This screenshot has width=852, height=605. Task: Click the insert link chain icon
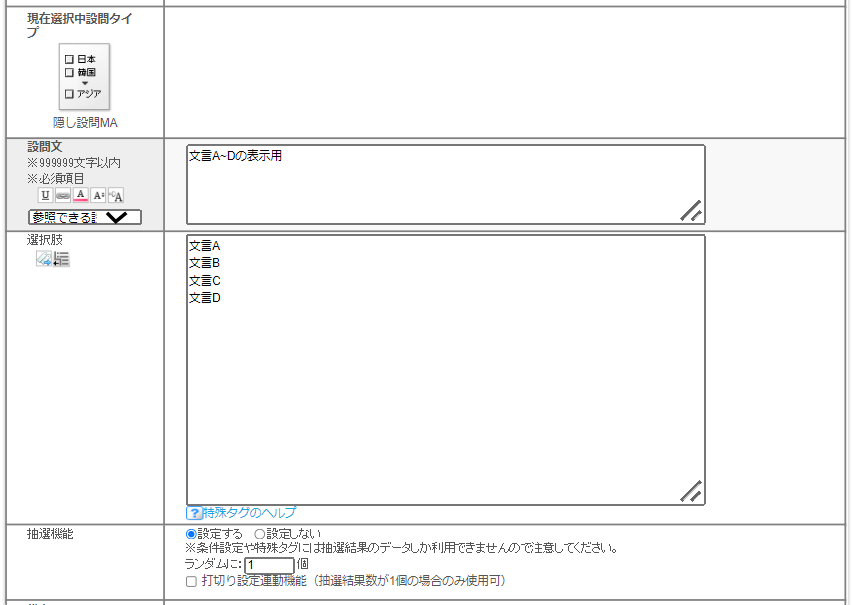63,195
